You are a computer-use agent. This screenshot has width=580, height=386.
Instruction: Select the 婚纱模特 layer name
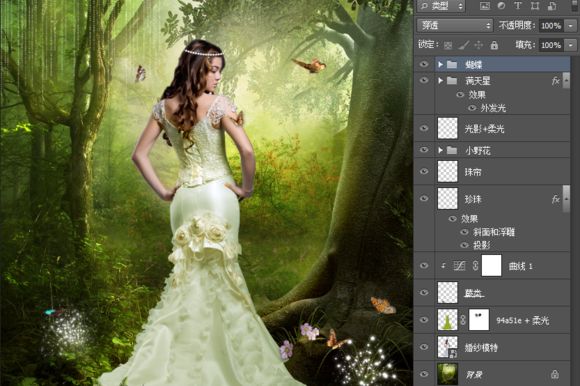(481, 348)
